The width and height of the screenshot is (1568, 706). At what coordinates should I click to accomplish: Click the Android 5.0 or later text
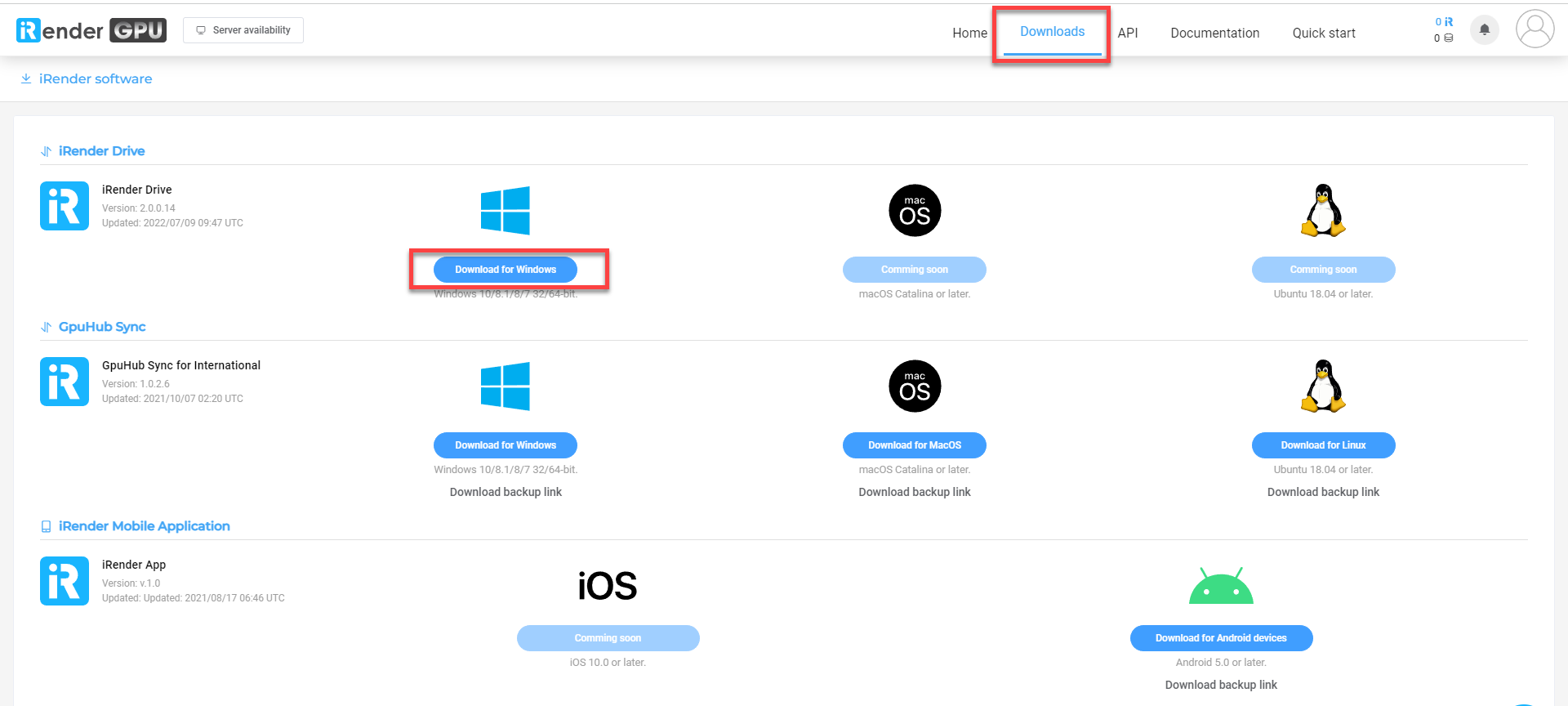pos(1221,663)
